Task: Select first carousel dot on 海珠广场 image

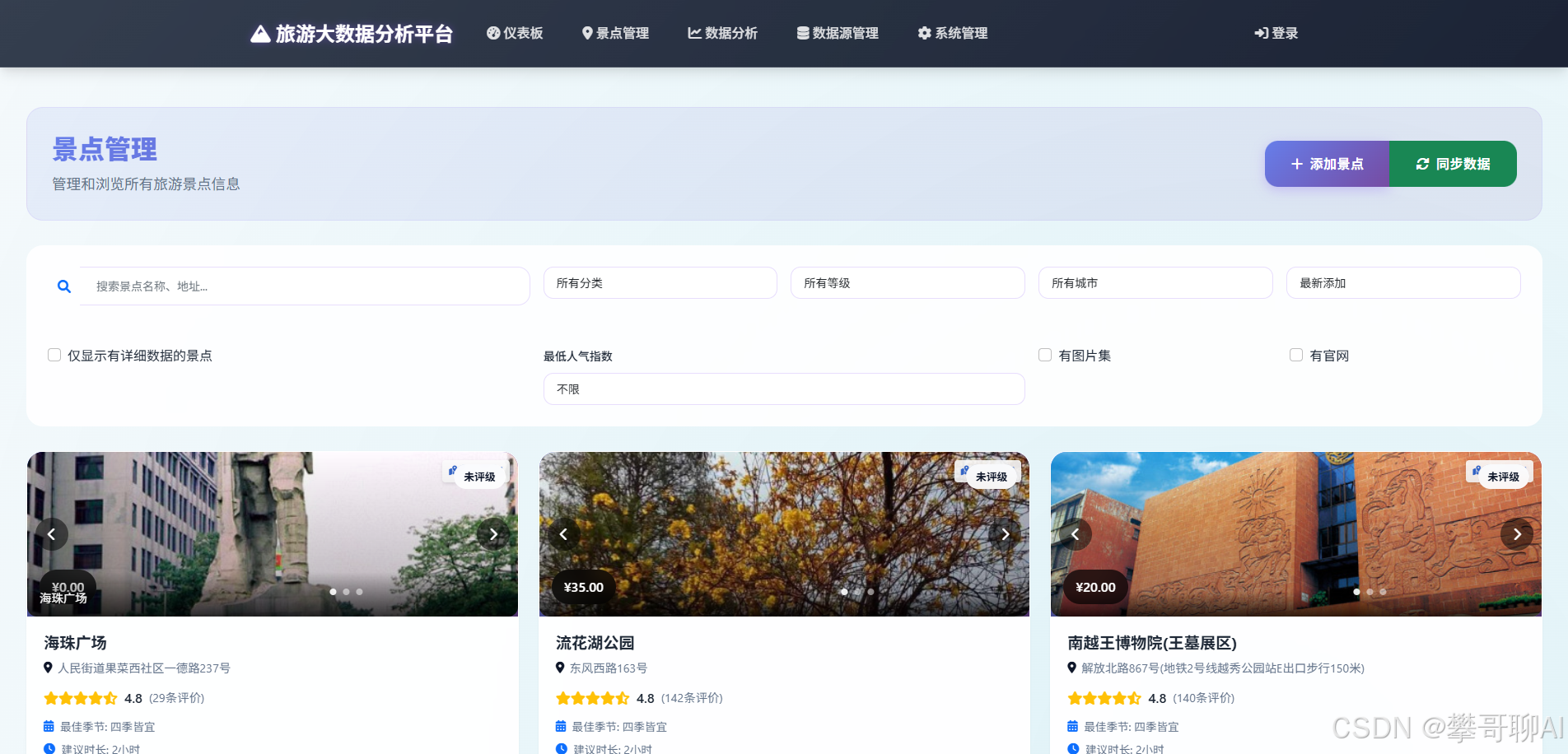Action: point(333,592)
